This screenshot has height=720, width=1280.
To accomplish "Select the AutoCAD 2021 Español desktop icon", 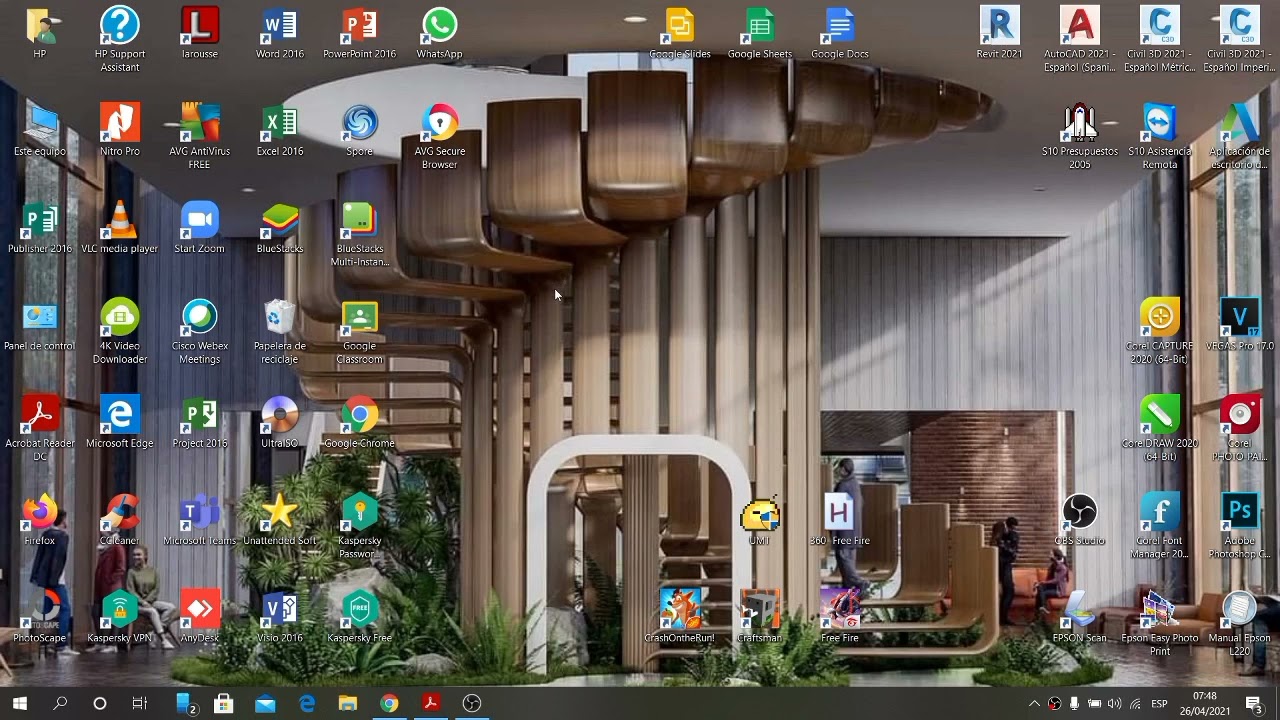I will point(1080,39).
